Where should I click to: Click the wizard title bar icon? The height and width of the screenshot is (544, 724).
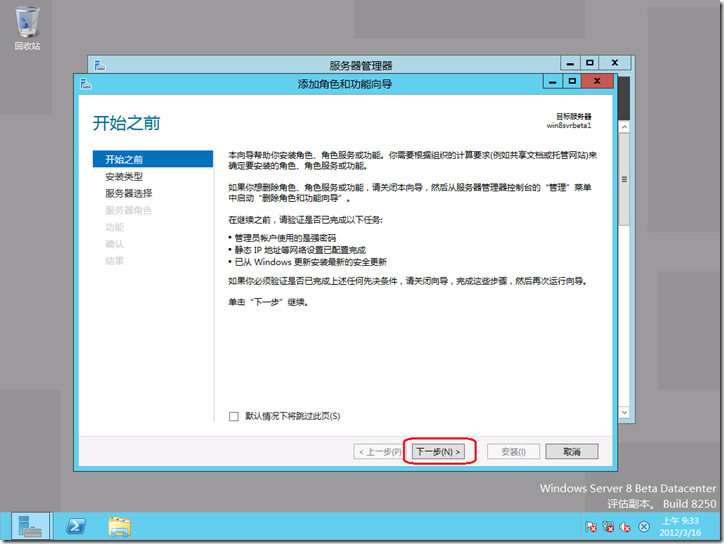coord(86,84)
